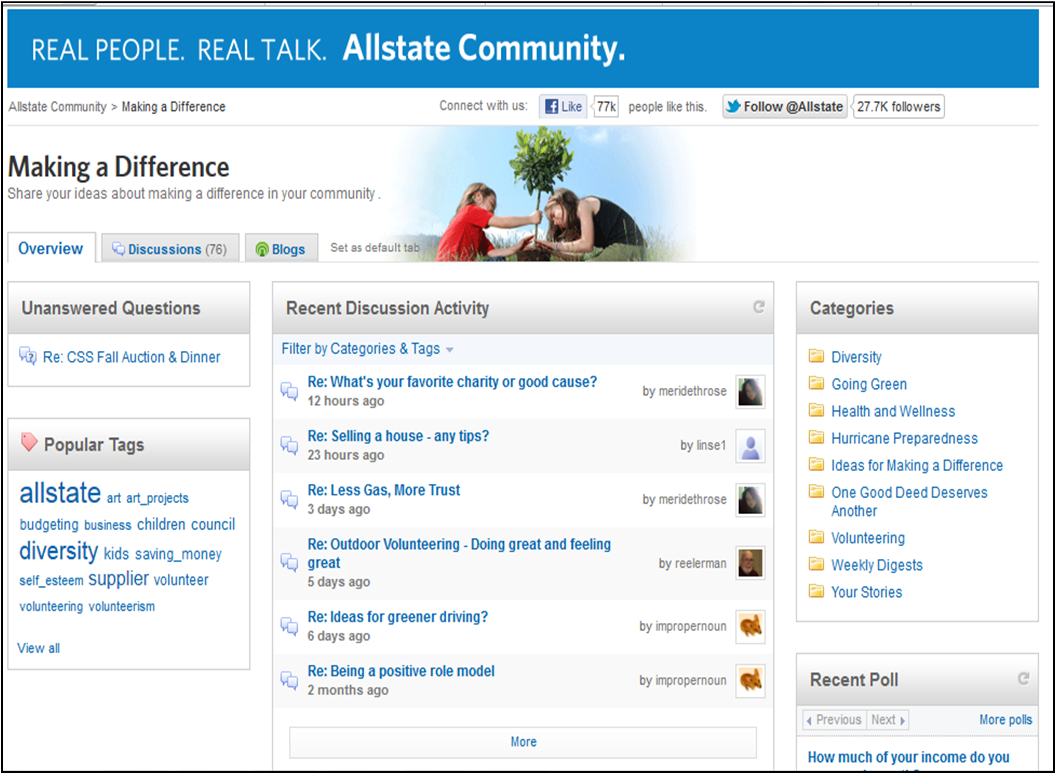The height and width of the screenshot is (774, 1056).
Task: Click the self_esteem tag
Action: 51,580
